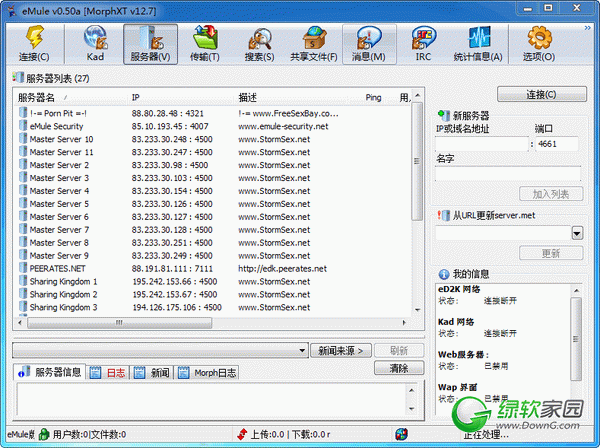Select the Master Server 9 row
The image size is (600, 448).
[212, 256]
